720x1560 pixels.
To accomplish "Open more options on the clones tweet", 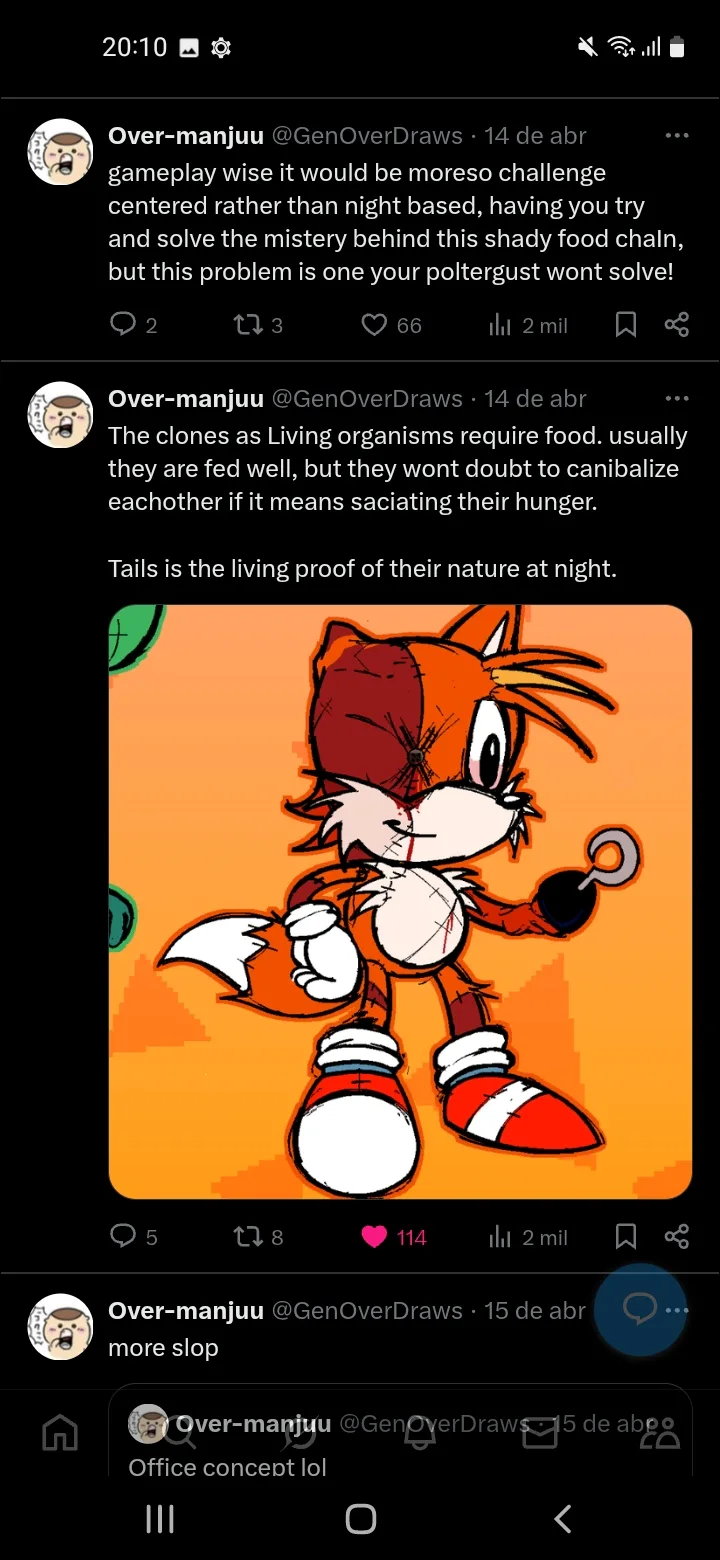I will tap(677, 399).
